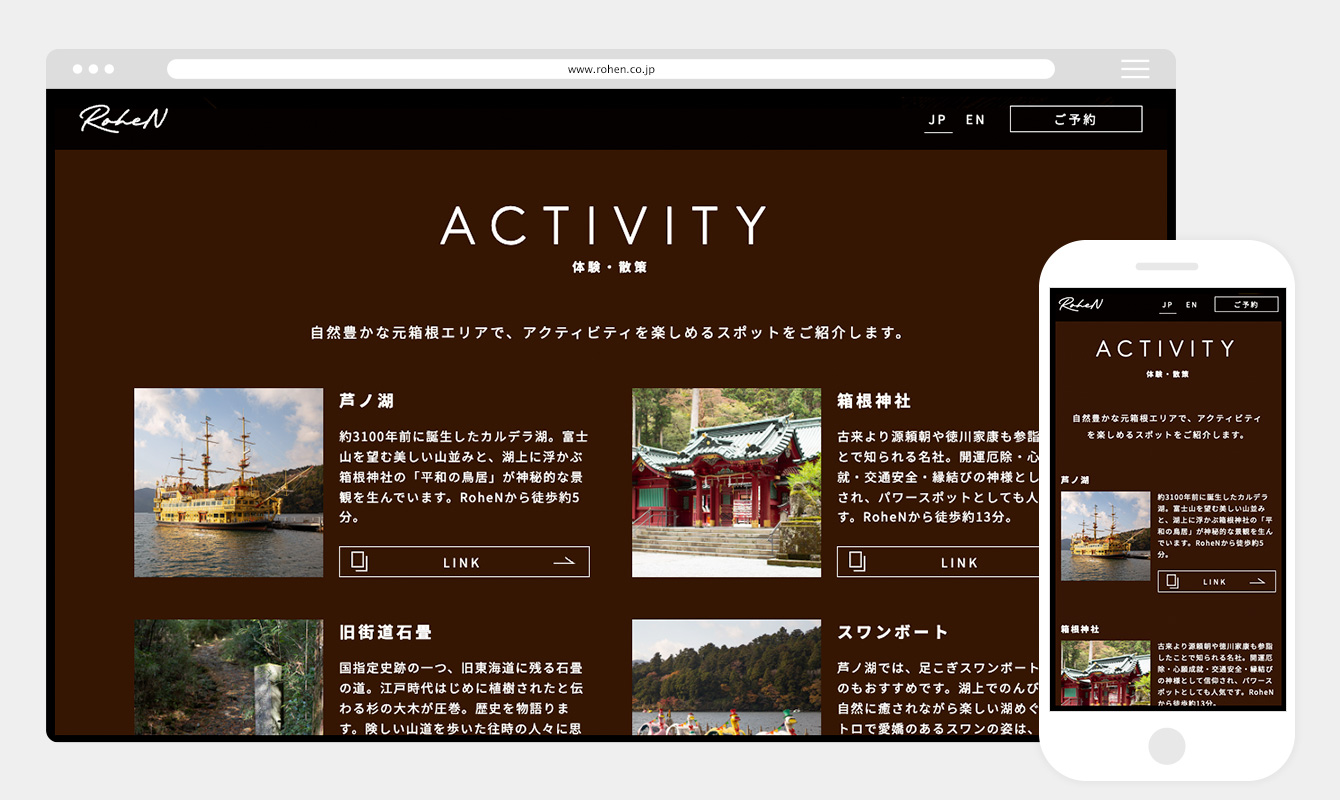Open the browser hamburger menu icon

click(1135, 69)
